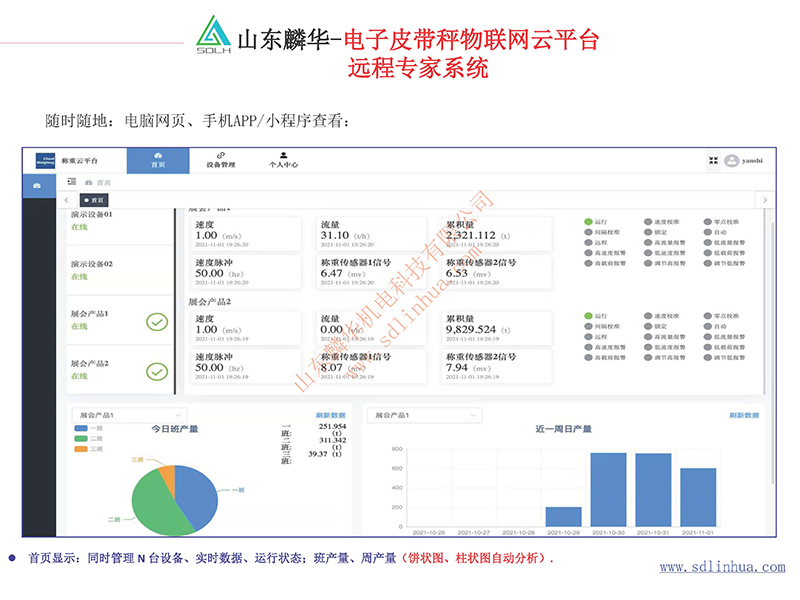
Task: Toggle fullscreen with the four-arrows icon
Action: tap(713, 161)
